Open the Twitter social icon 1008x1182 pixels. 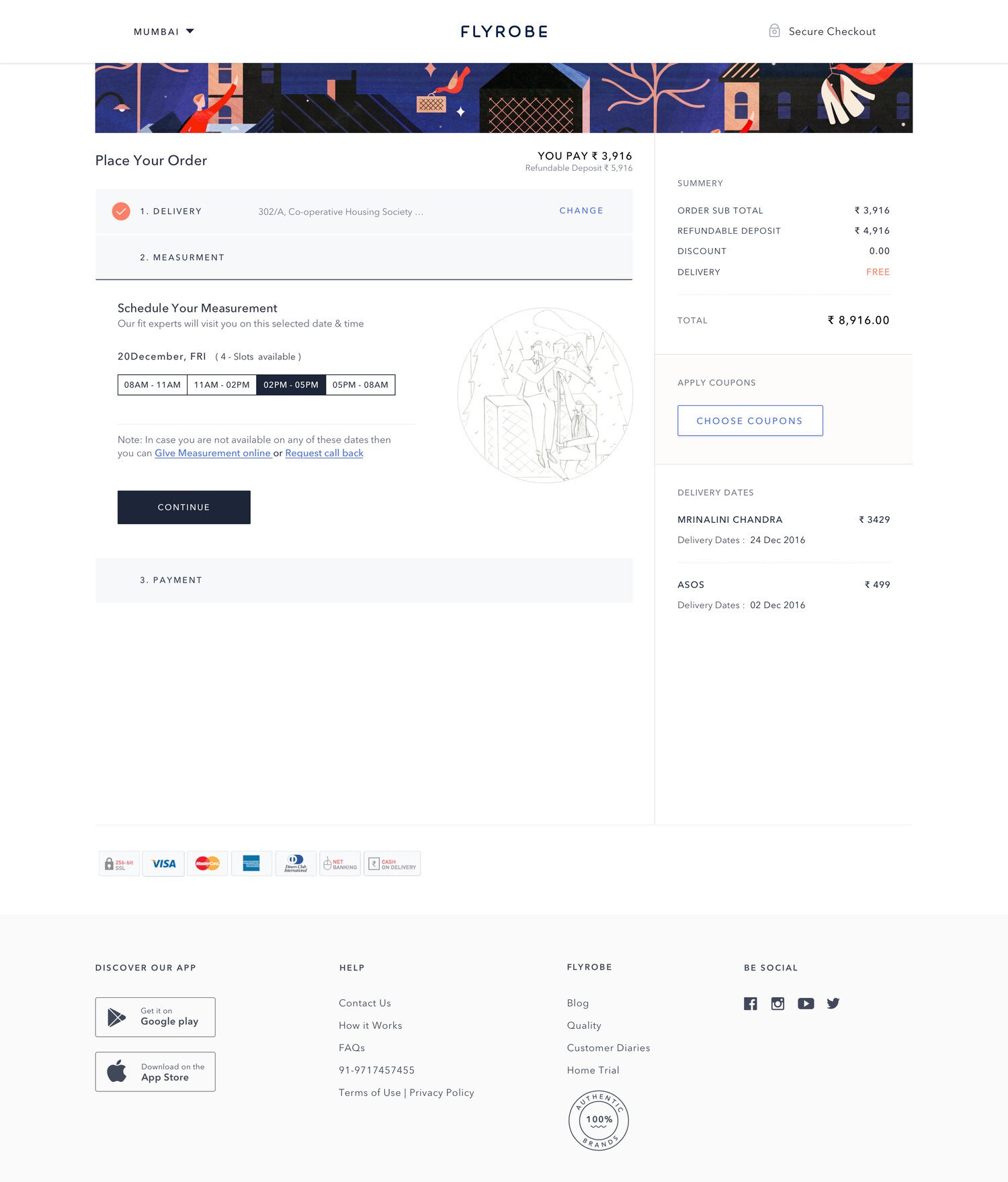(833, 1003)
